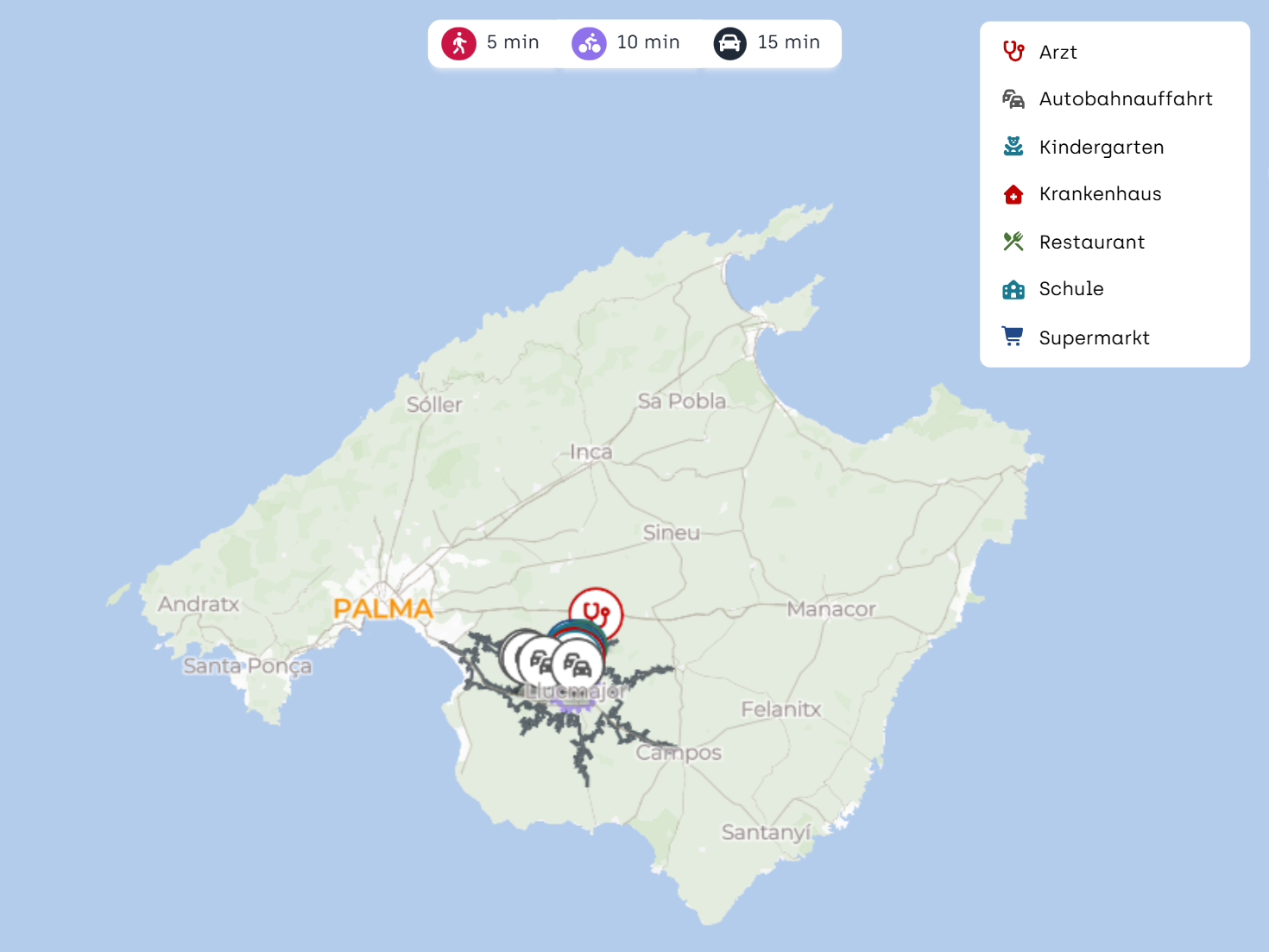Click the Manacor town label on map
This screenshot has height=952, width=1269.
830,609
